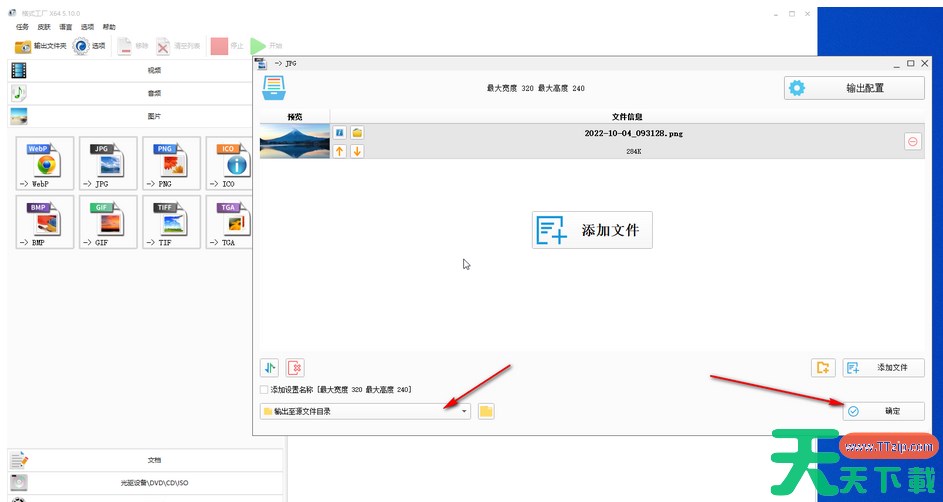
Task: Open the 任务 menu
Action: (x=22, y=27)
